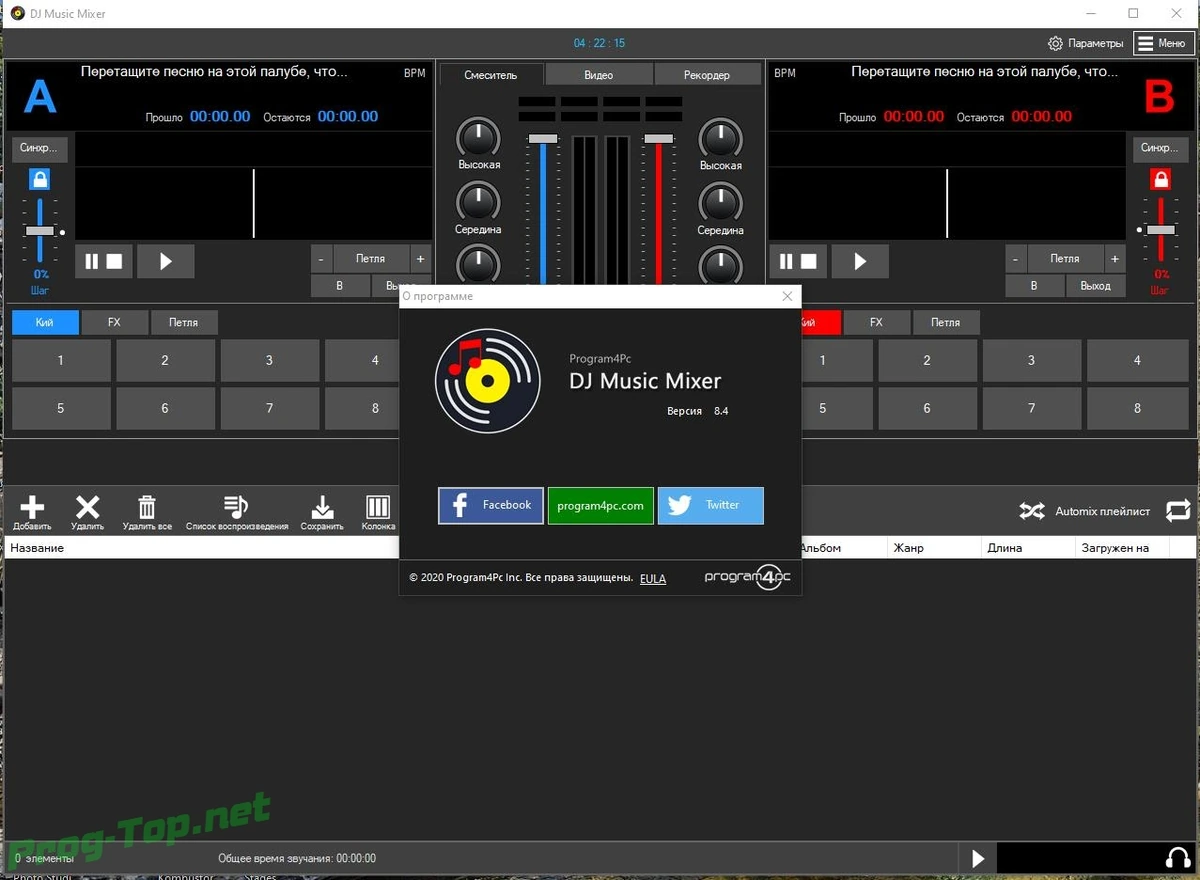This screenshot has height=880, width=1200.
Task: Click cue pad 7 on deck B
Action: 1032,408
